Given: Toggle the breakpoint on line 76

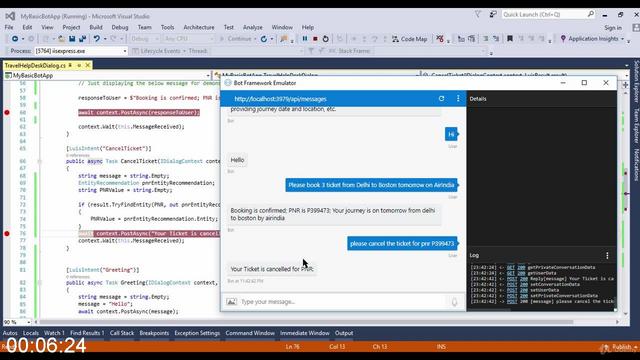Looking at the screenshot, I should point(7,233).
